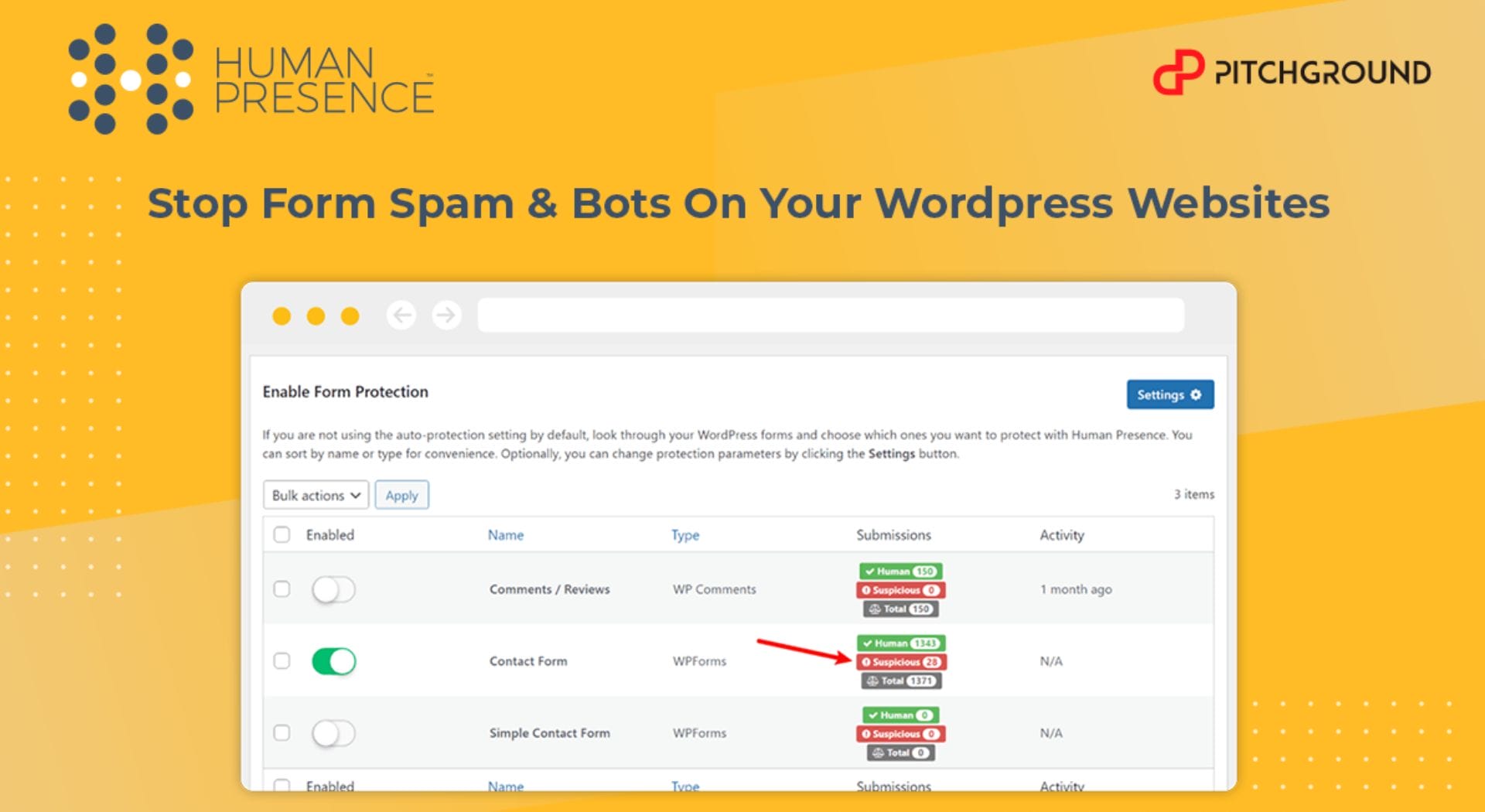The height and width of the screenshot is (812, 1485).
Task: Click the Apply button
Action: tap(401, 496)
